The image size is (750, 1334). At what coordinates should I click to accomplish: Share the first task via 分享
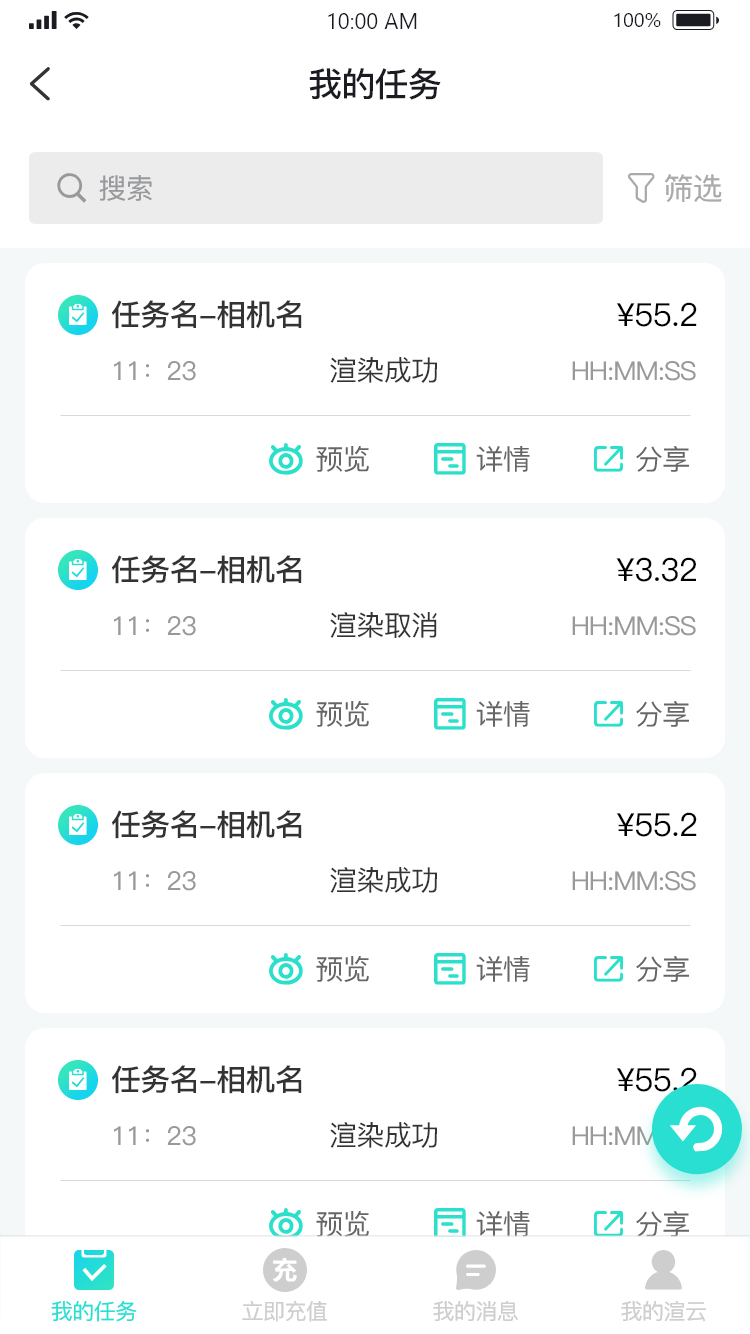coord(642,459)
